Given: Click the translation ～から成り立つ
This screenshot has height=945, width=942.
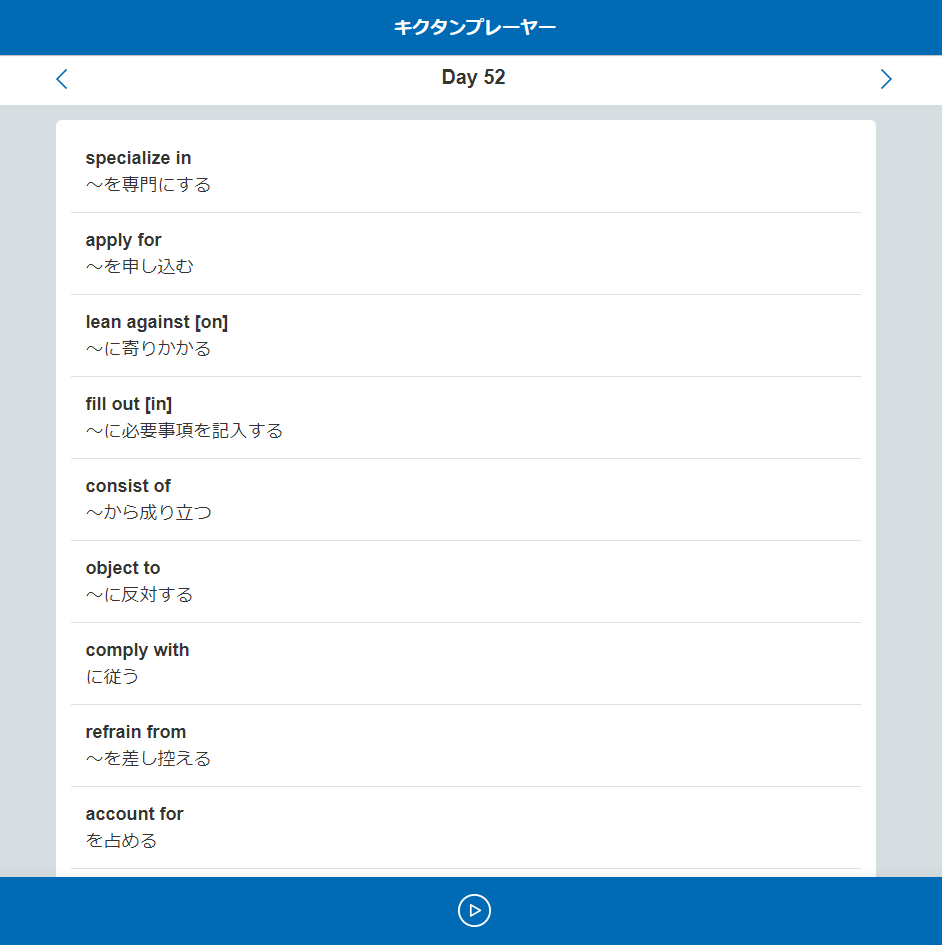Looking at the screenshot, I should click(x=148, y=513).
